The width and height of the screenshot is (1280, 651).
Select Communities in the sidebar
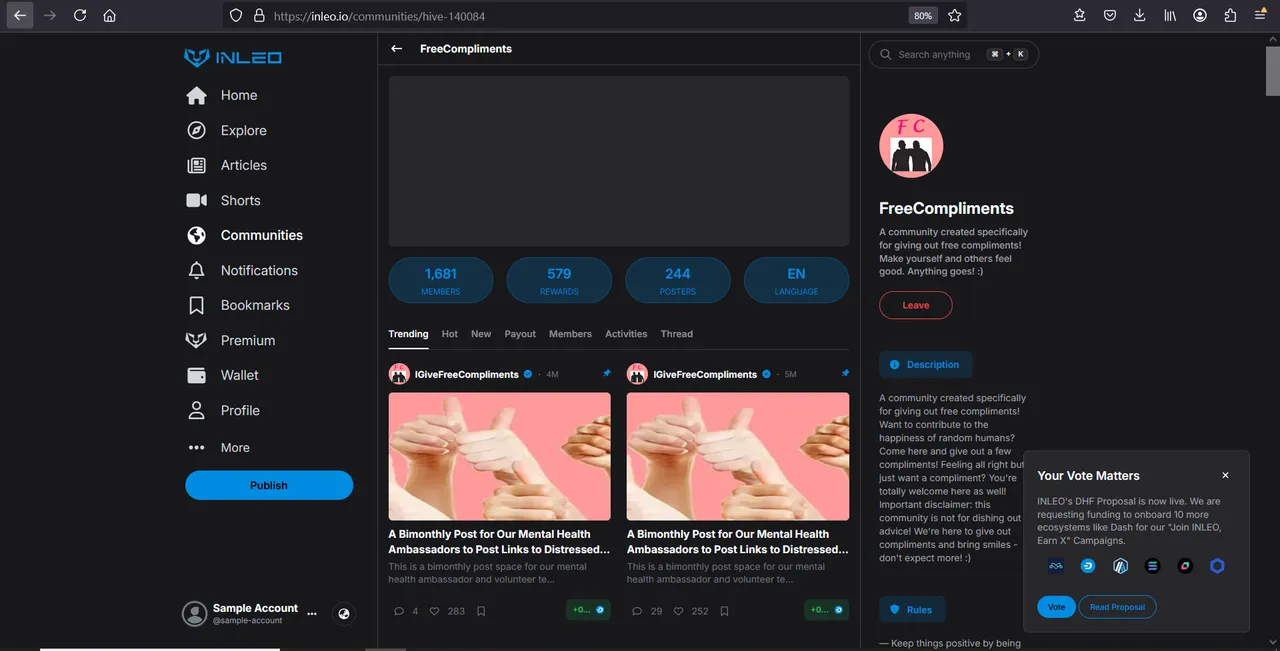(245, 235)
